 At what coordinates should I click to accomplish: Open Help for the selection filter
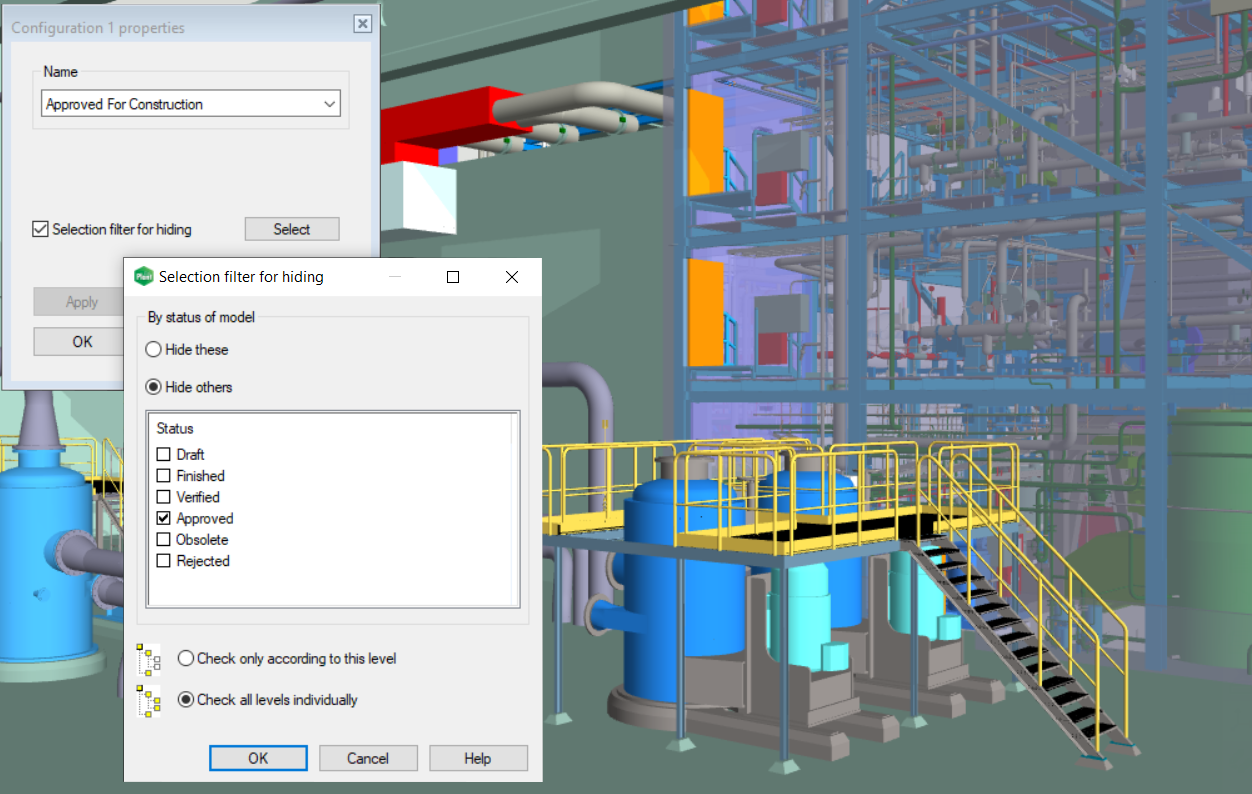point(478,758)
